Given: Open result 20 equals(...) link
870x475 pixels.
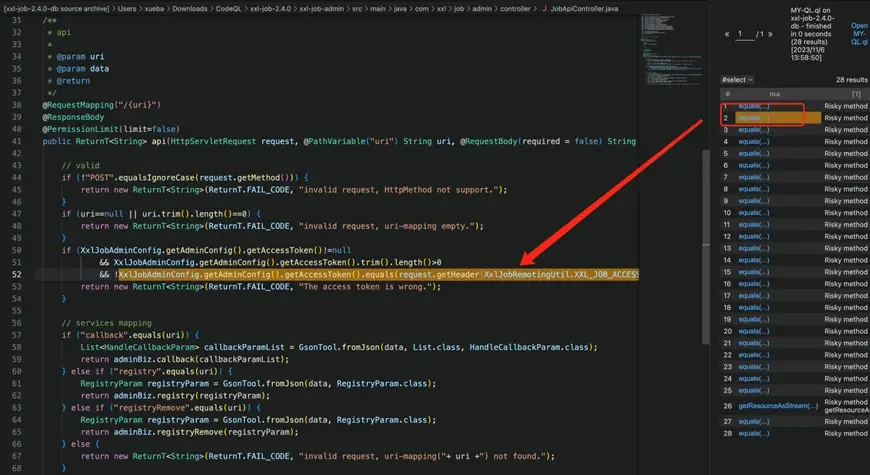Looking at the screenshot, I should 753,331.
